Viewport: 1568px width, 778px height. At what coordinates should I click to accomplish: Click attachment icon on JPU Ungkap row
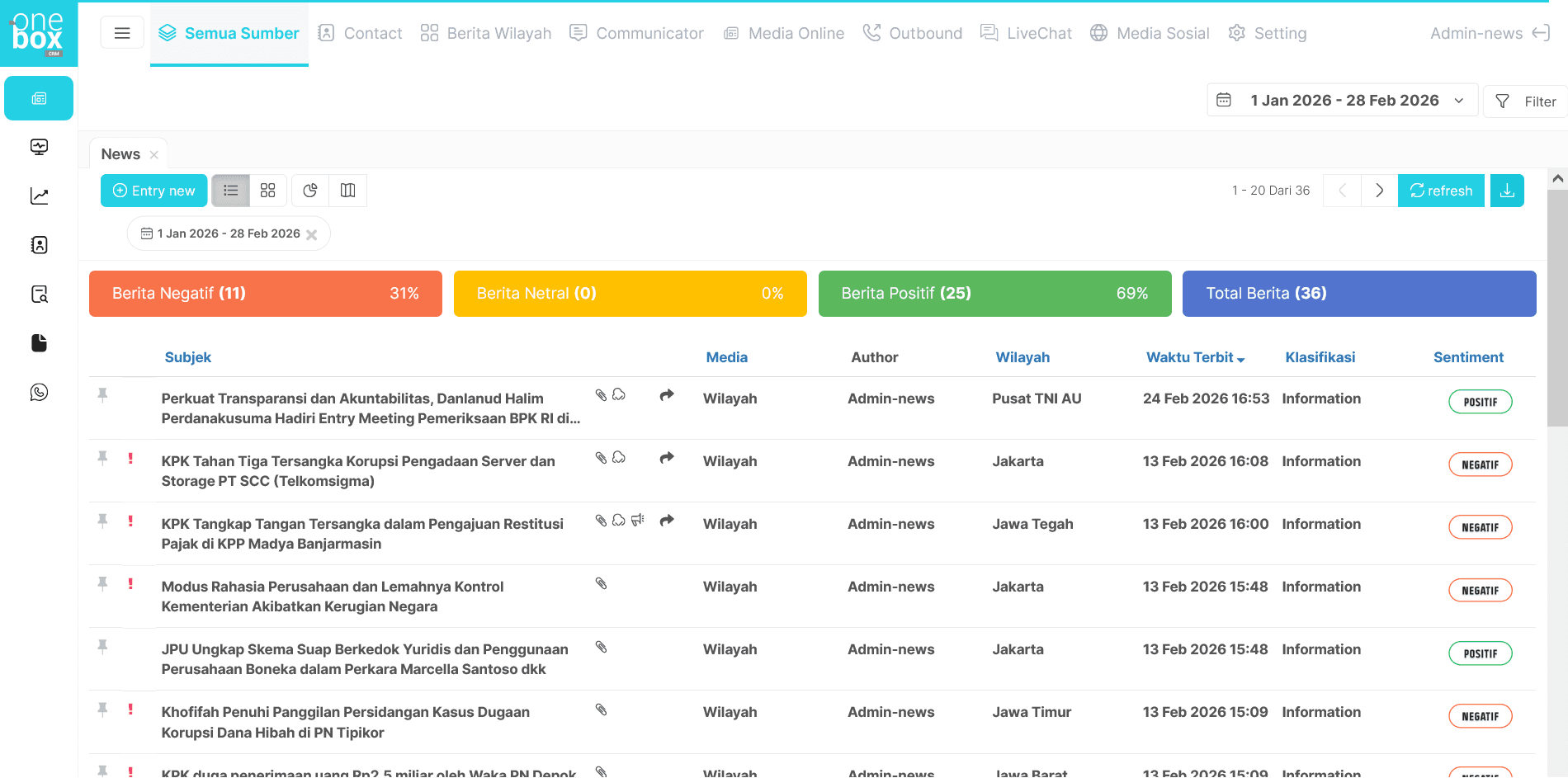[601, 647]
